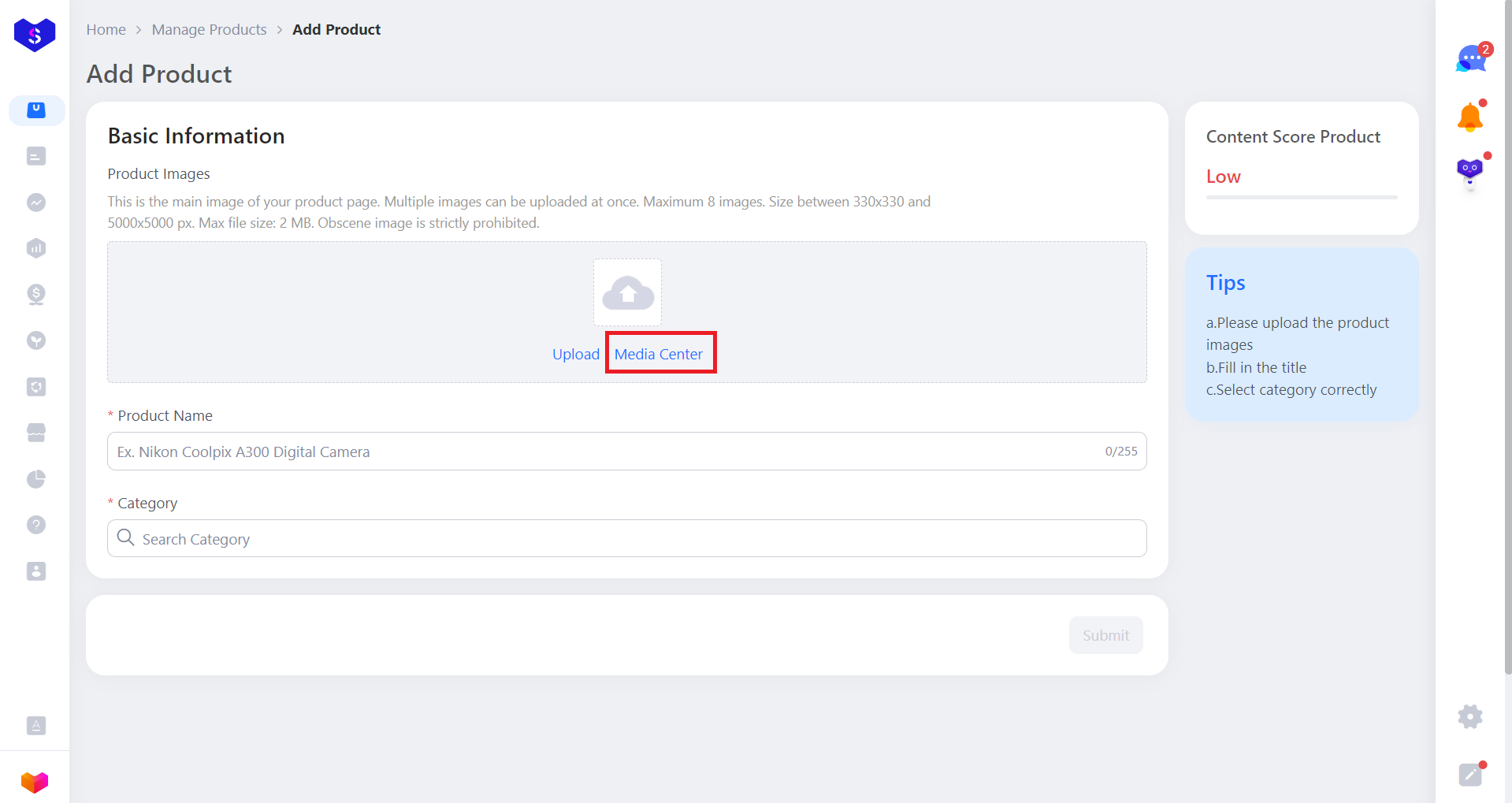Navigate to Home via the breadcrumb

pyautogui.click(x=106, y=29)
